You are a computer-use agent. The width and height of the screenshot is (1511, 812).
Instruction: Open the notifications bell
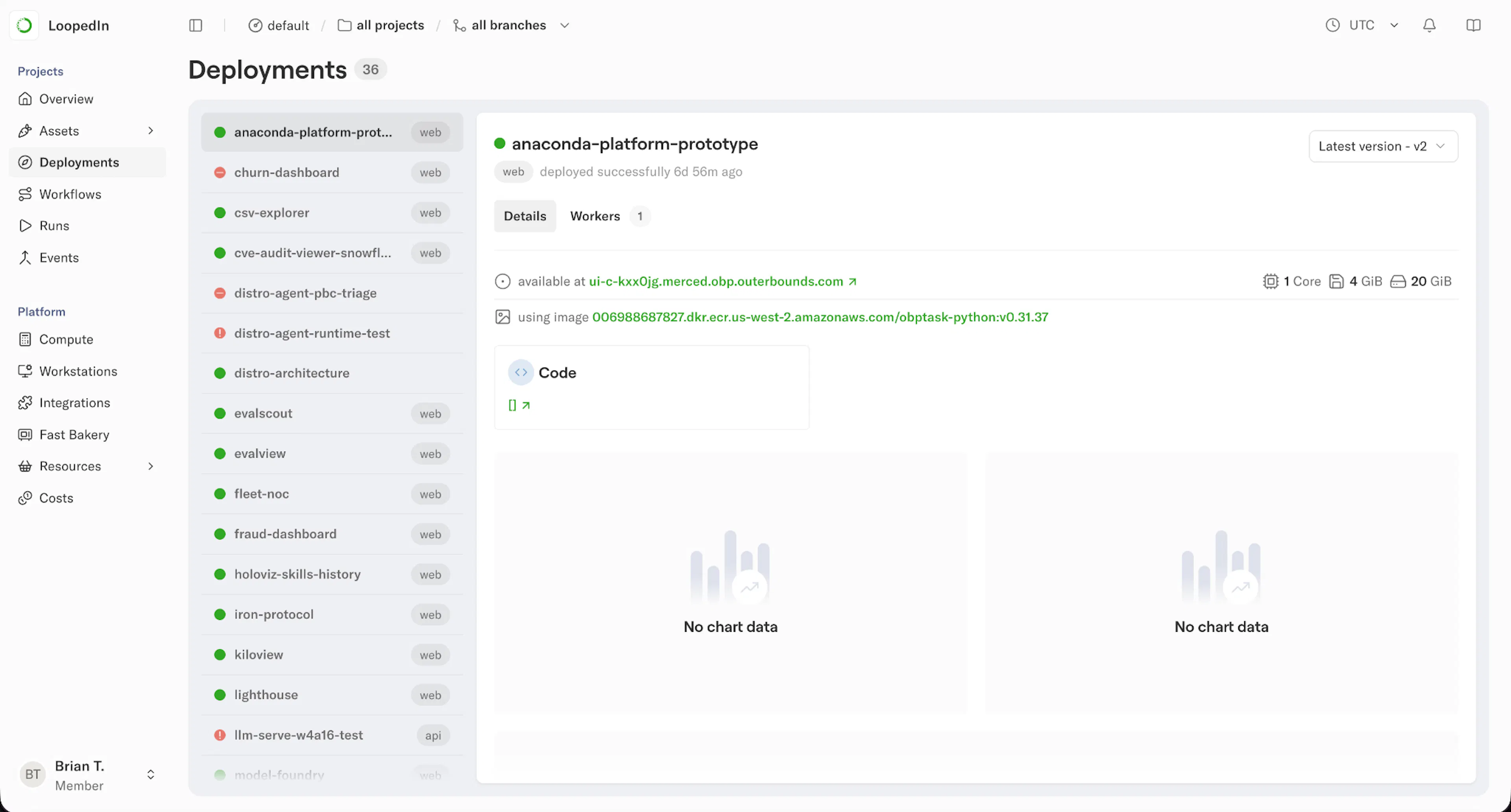(1429, 25)
